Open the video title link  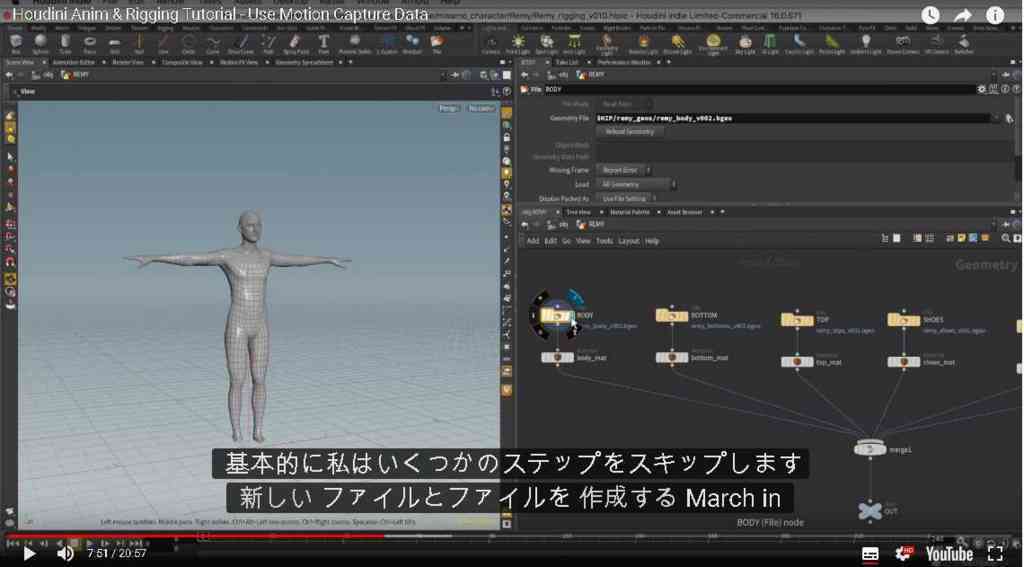coord(221,14)
